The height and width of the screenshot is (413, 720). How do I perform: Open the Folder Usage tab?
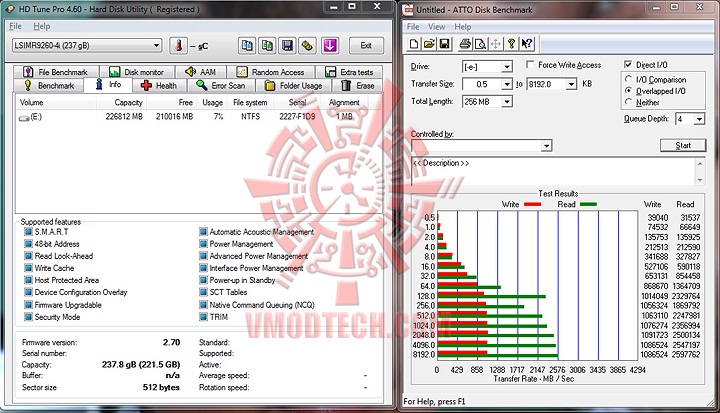(294, 85)
